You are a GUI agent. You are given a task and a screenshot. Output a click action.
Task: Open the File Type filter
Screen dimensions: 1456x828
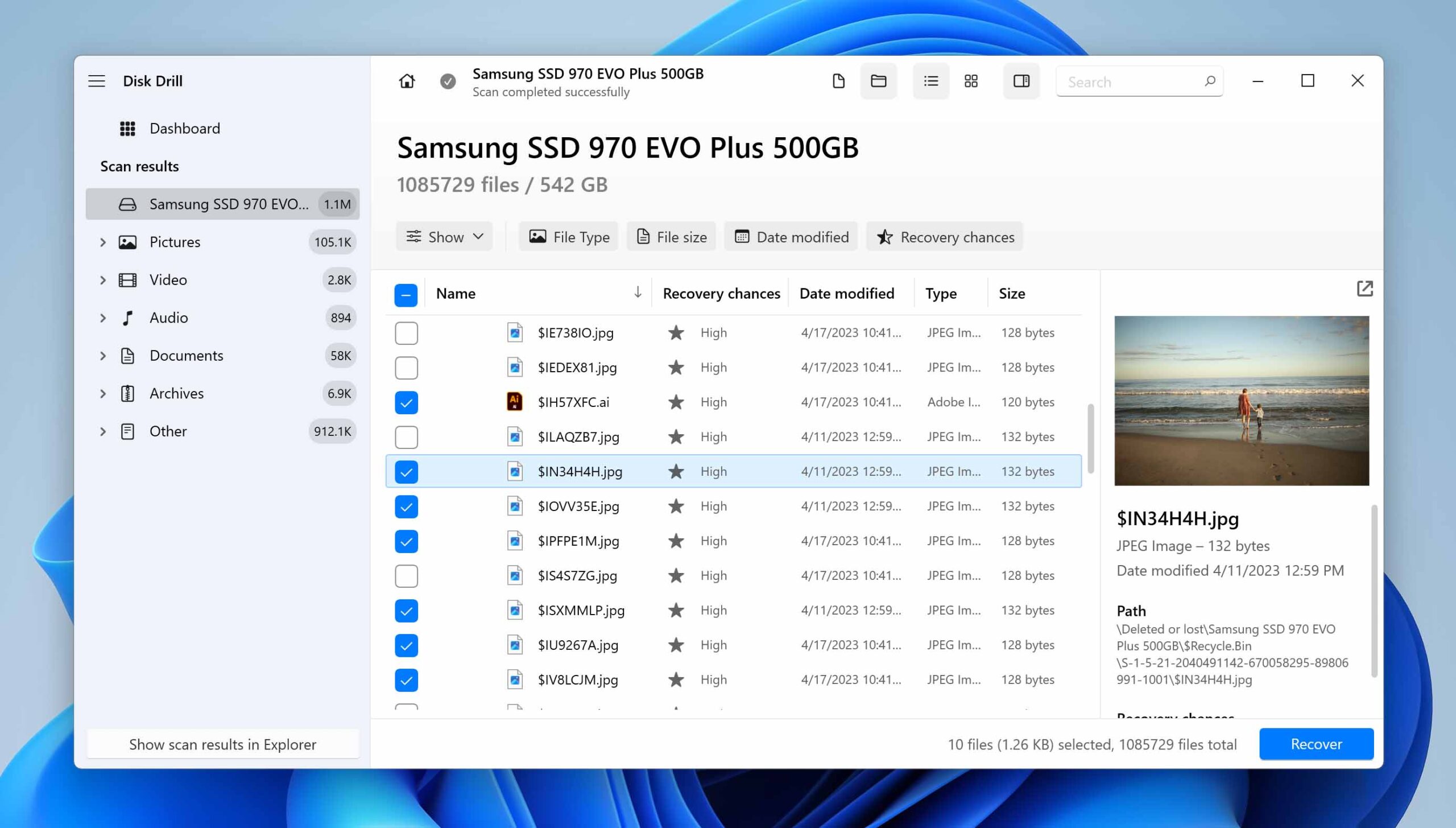point(569,236)
